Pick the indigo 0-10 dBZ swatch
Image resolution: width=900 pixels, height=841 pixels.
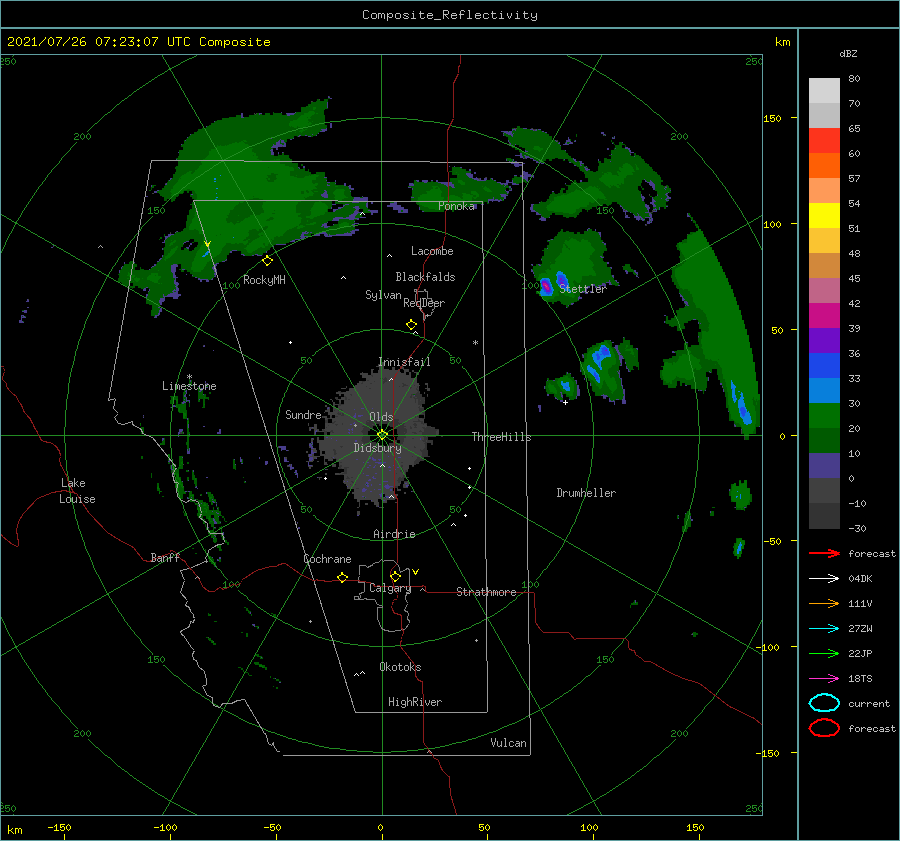pyautogui.click(x=824, y=466)
